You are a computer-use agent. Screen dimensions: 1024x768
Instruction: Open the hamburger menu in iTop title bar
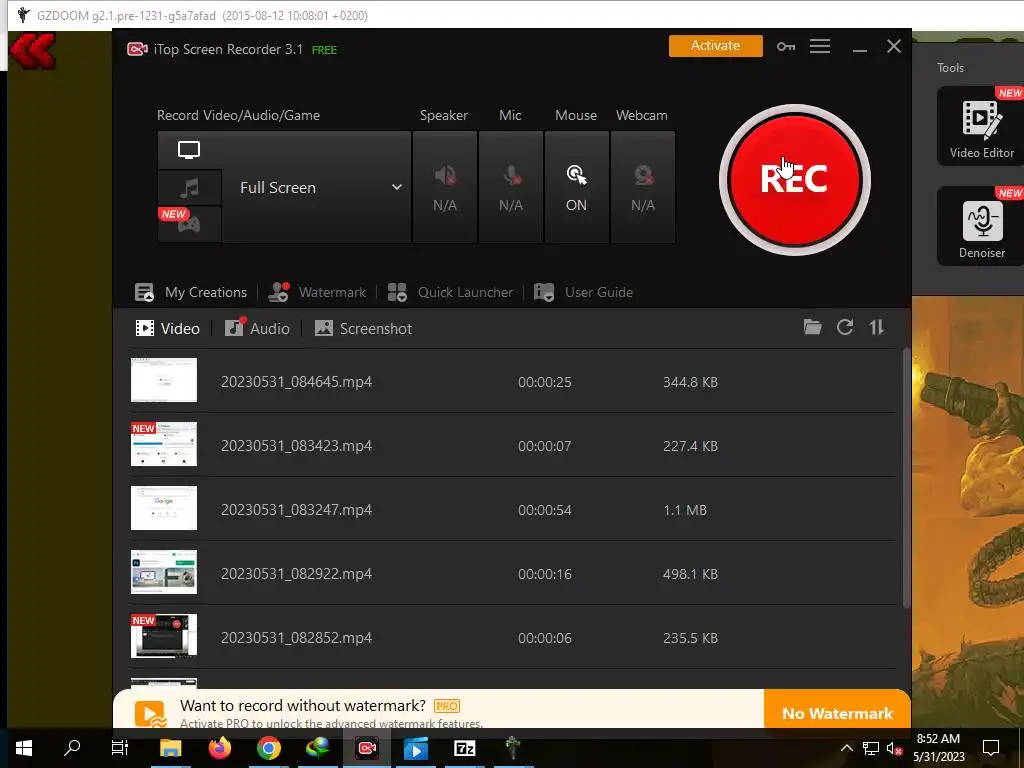click(x=820, y=46)
